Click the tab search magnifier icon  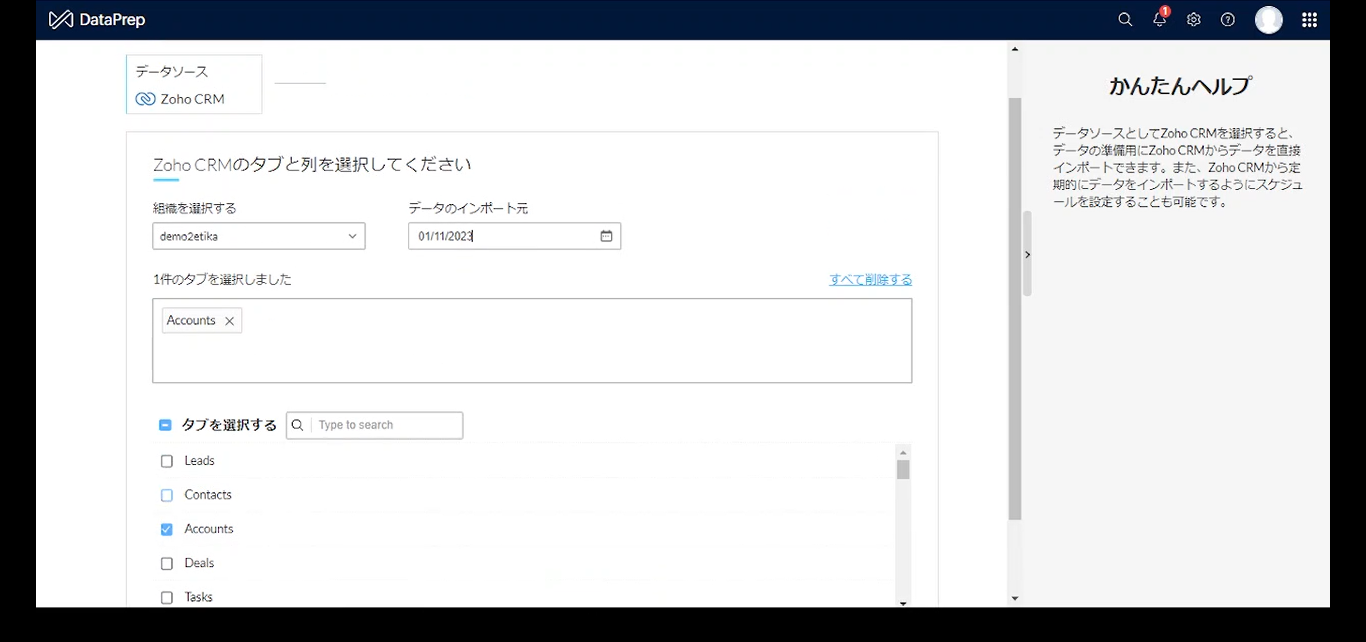(x=297, y=425)
